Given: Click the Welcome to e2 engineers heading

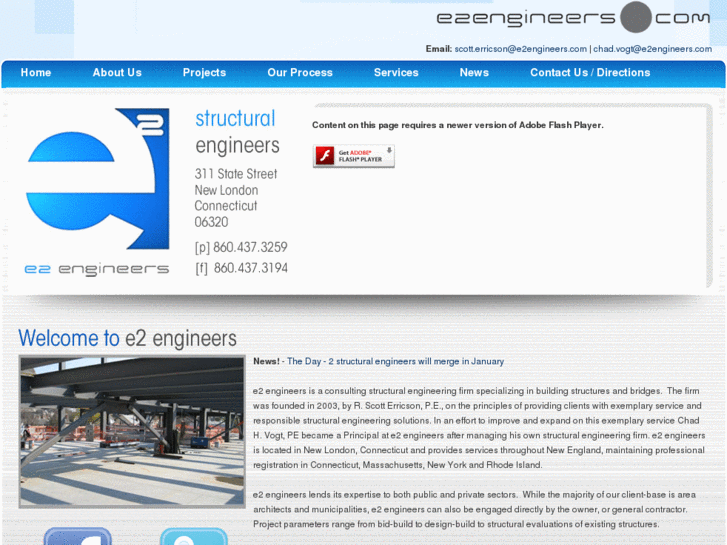Looking at the screenshot, I should tap(128, 338).
